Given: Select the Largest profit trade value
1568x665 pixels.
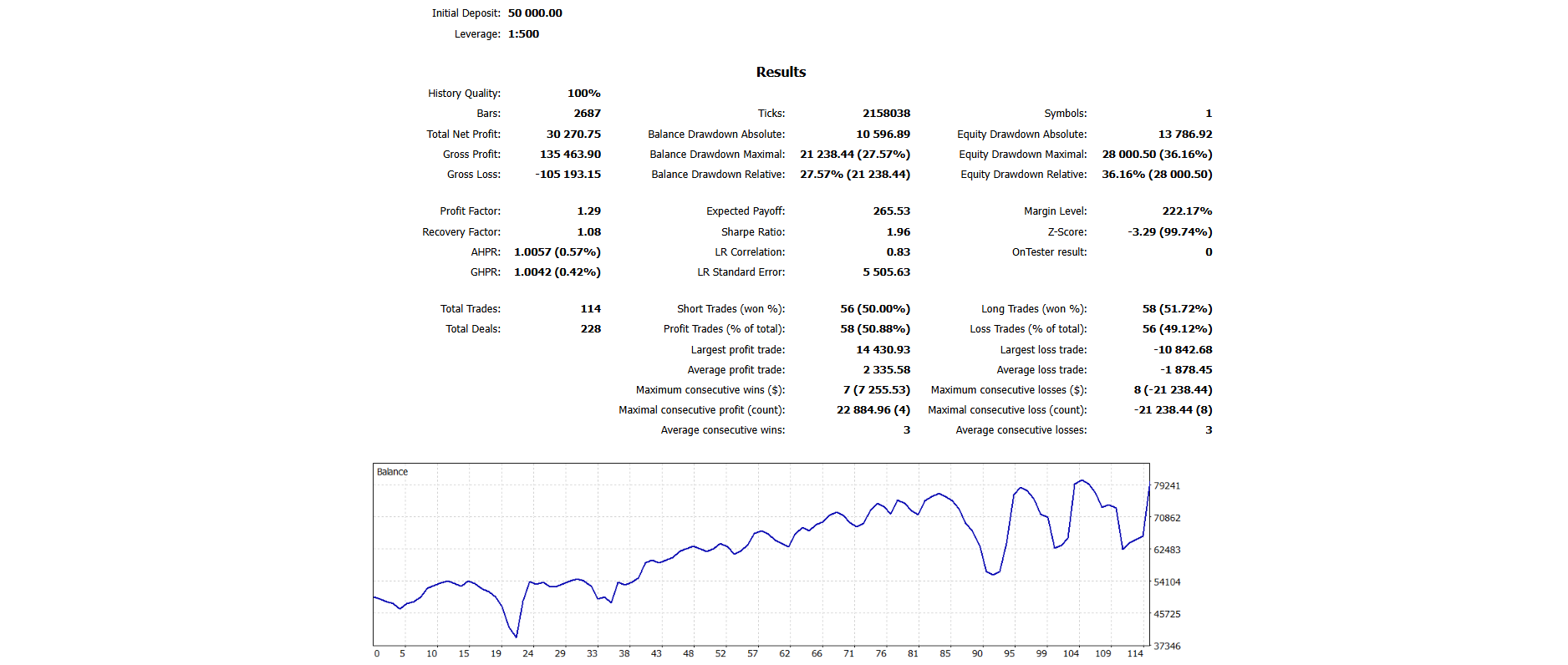Looking at the screenshot, I should tap(883, 350).
